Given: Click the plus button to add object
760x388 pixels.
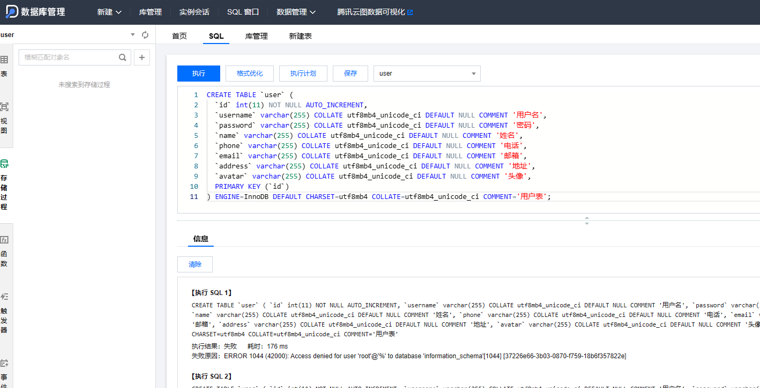Looking at the screenshot, I should [142, 57].
